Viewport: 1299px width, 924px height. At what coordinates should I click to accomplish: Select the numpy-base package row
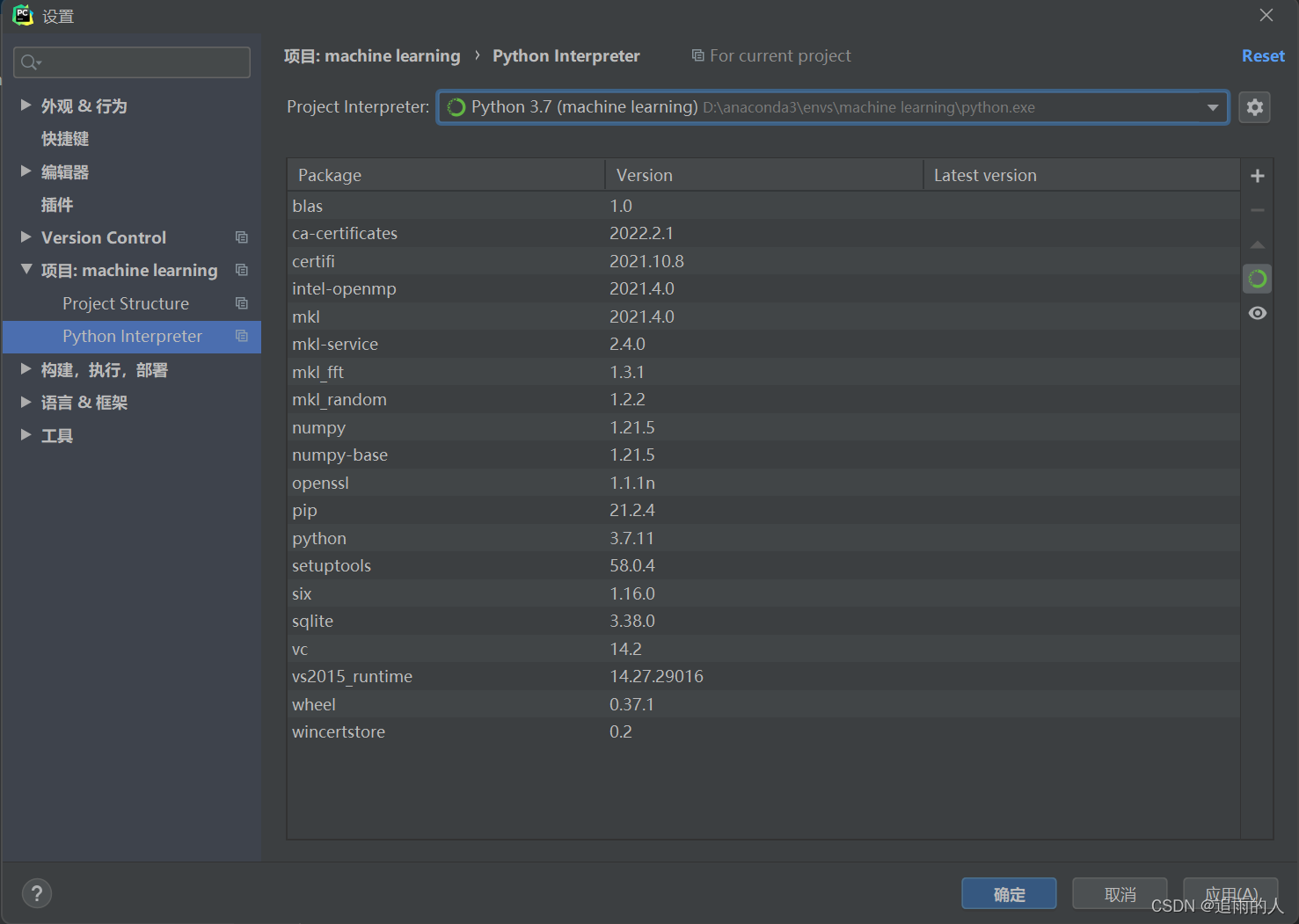[x=763, y=455]
